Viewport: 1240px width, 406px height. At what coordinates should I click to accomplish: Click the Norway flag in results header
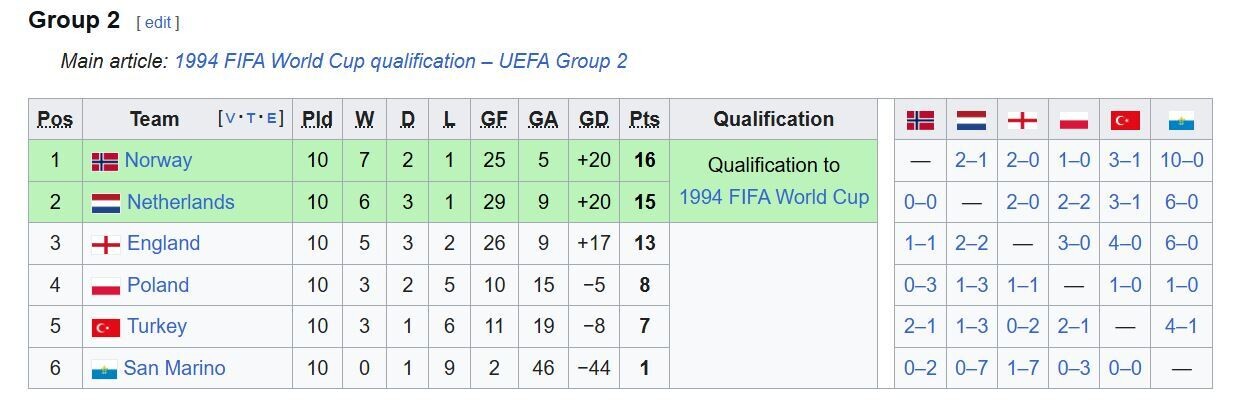click(x=920, y=120)
